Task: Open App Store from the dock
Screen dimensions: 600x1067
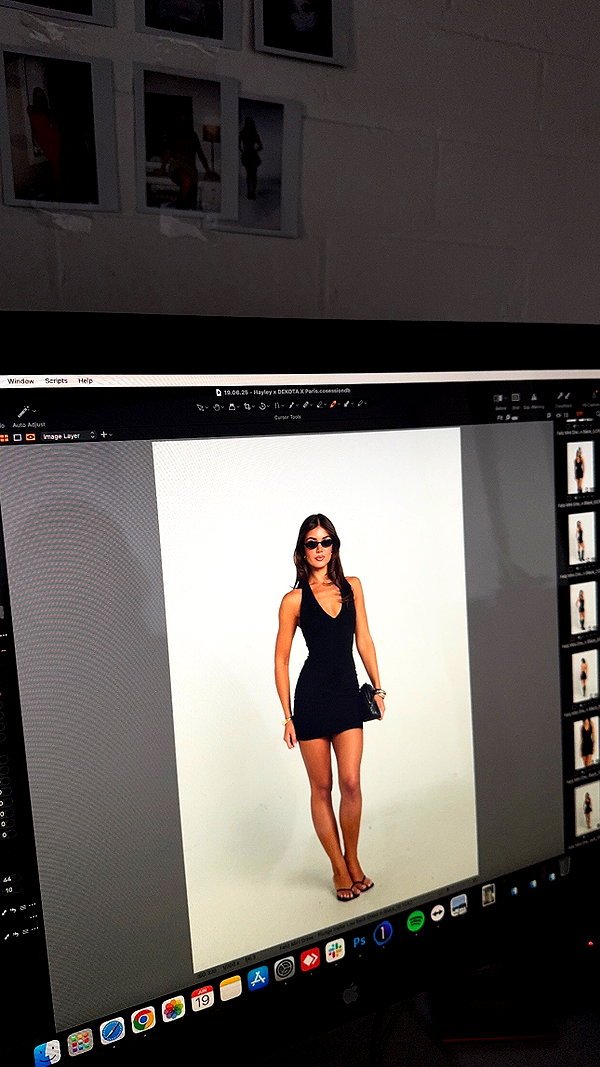Action: click(258, 978)
